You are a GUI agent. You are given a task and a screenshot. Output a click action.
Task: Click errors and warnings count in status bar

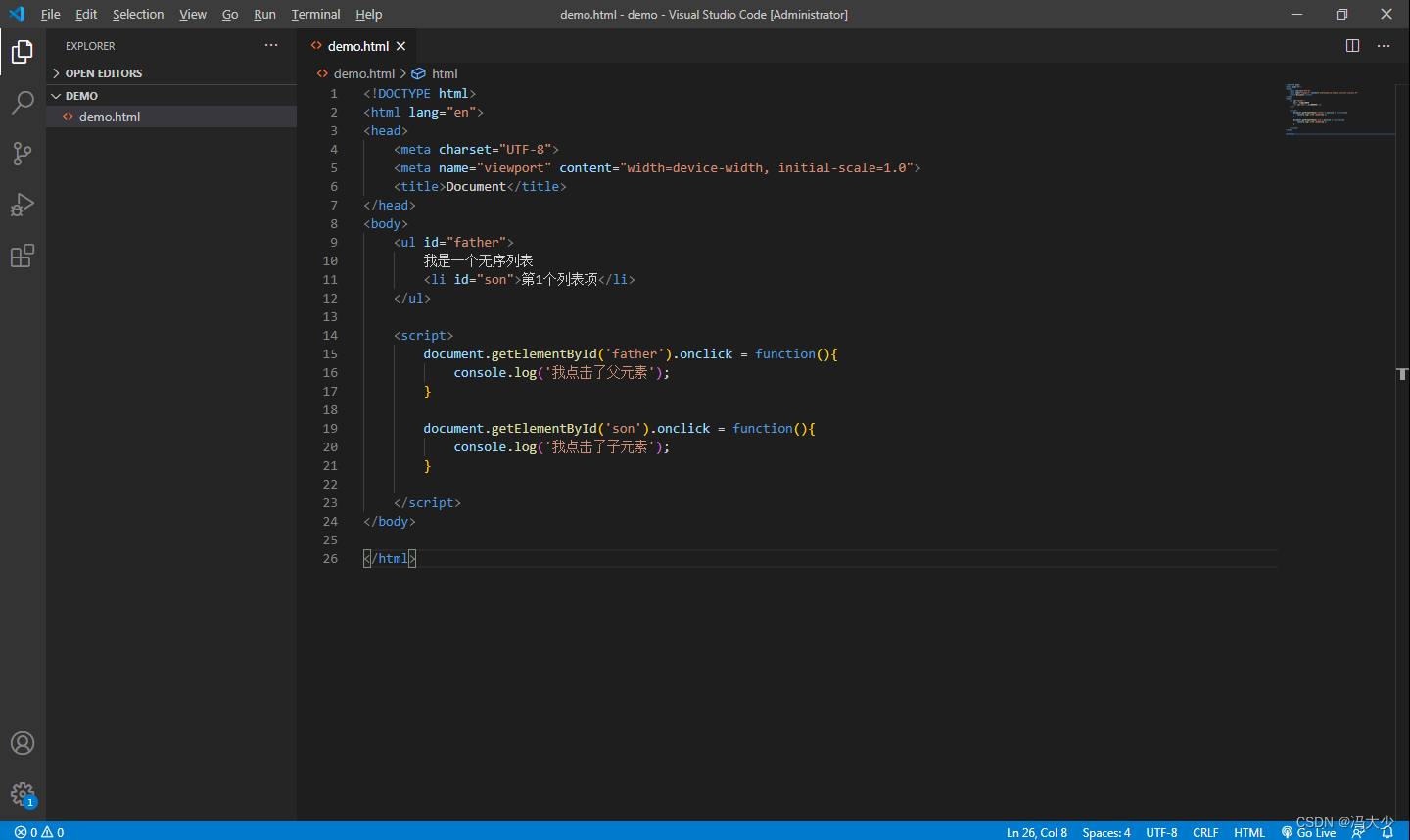tap(39, 832)
